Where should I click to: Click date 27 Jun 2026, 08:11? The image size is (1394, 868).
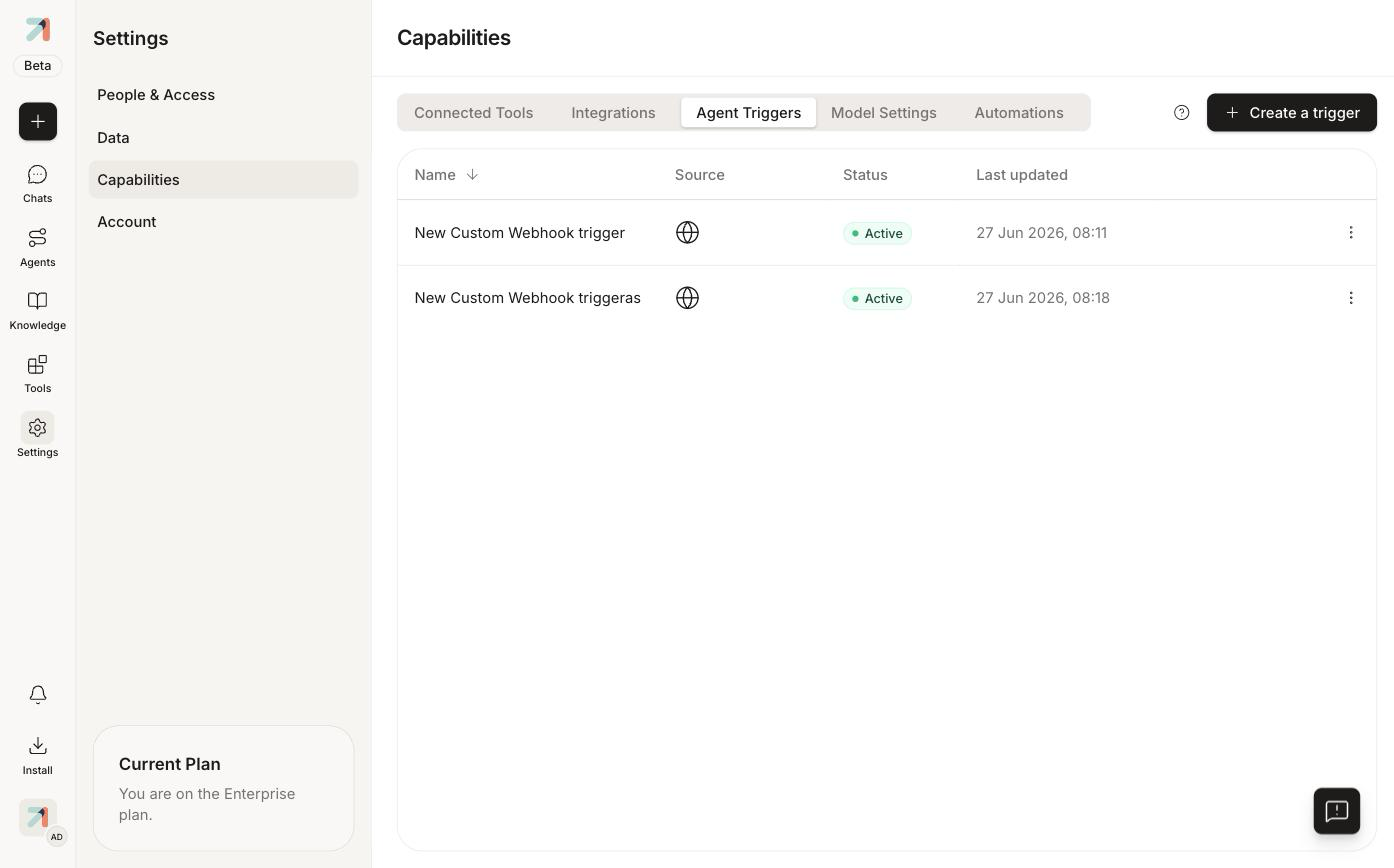pos(1041,233)
